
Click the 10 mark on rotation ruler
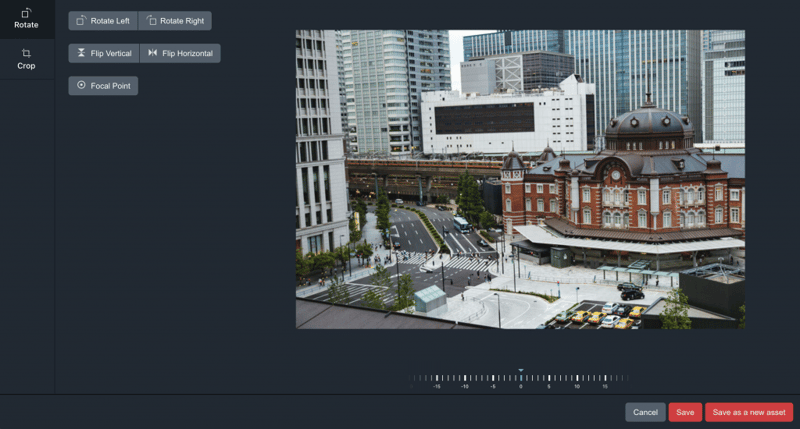576,380
